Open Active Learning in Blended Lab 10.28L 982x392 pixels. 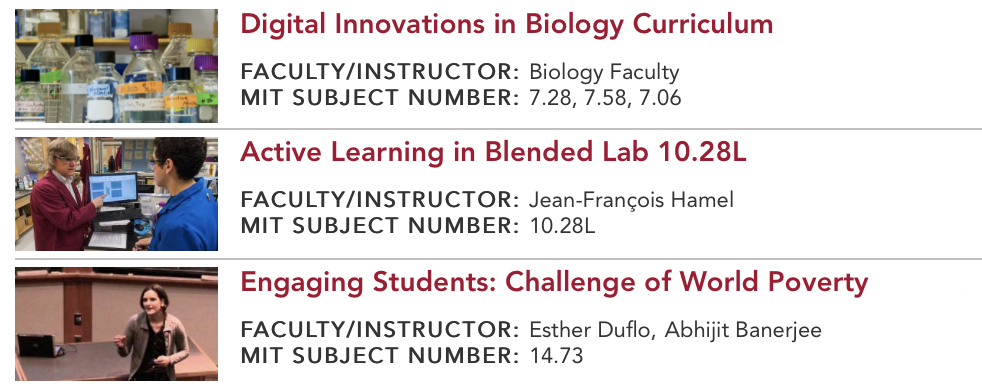[x=494, y=152]
